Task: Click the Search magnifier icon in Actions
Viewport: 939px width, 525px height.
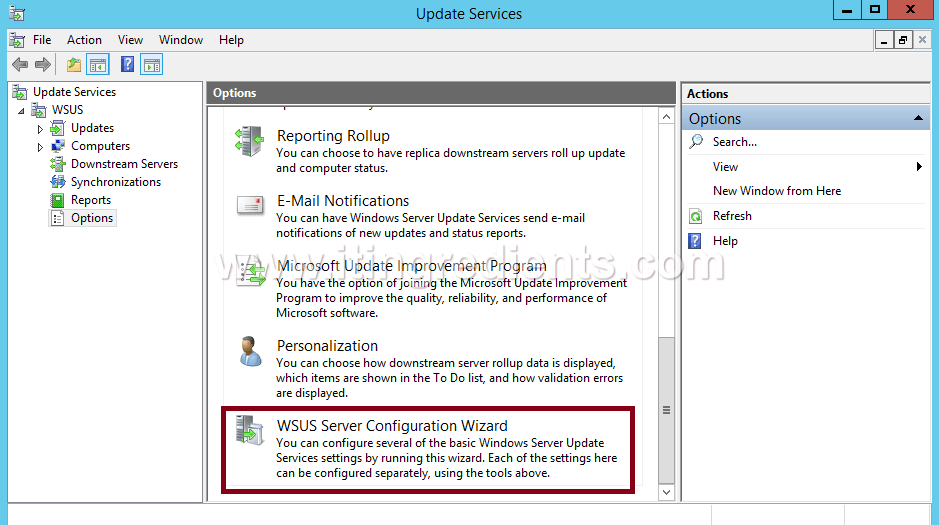Action: pos(696,142)
